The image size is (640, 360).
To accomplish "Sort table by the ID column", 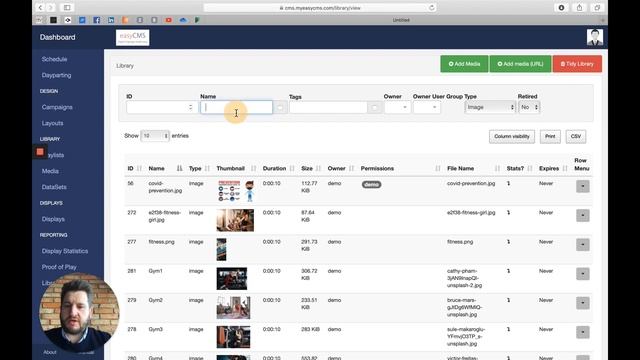I will (x=134, y=168).
